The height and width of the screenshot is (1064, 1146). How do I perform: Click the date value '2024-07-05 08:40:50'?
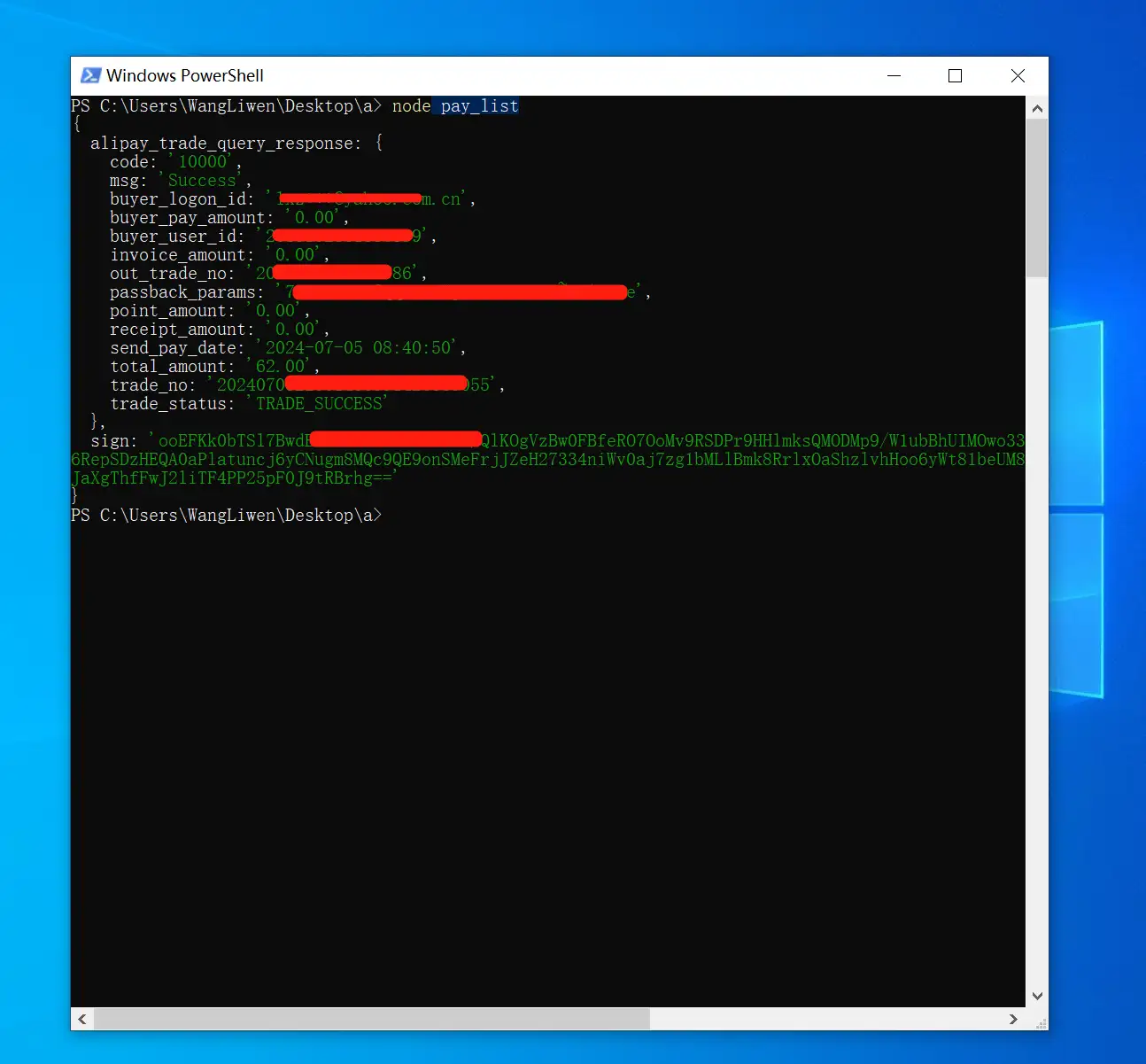360,347
